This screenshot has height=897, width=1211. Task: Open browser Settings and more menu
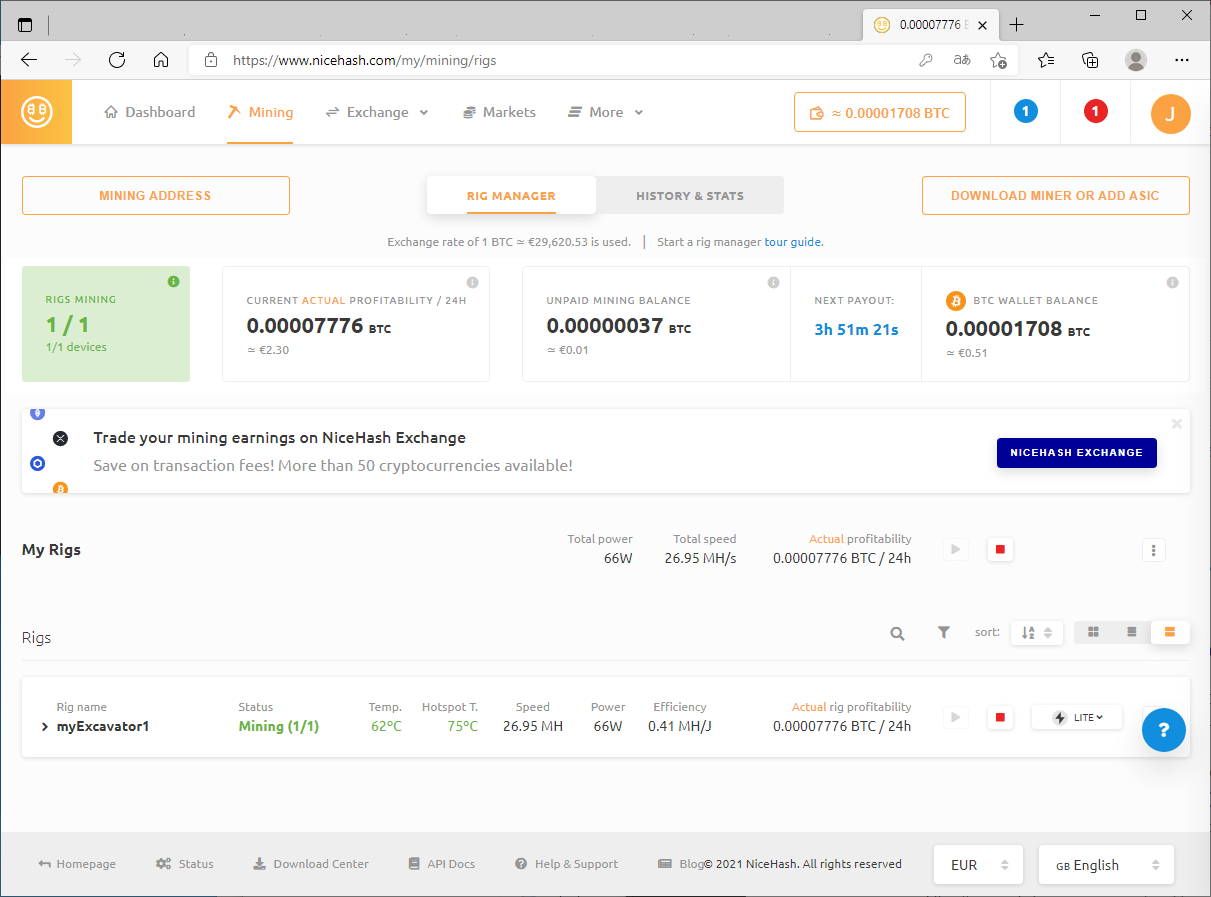point(1182,60)
